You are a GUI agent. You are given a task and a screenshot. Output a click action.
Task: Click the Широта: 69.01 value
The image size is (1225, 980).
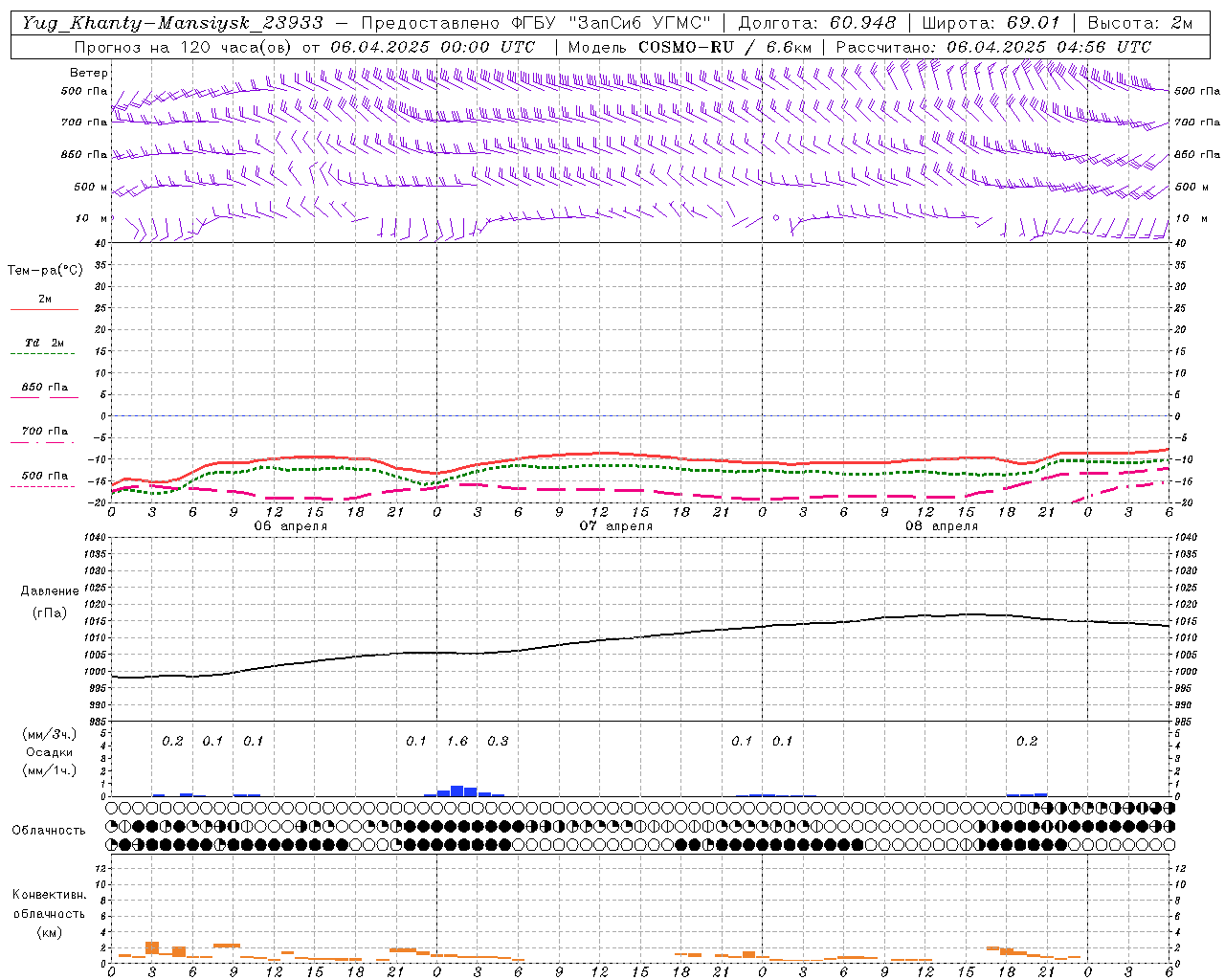tap(991, 23)
